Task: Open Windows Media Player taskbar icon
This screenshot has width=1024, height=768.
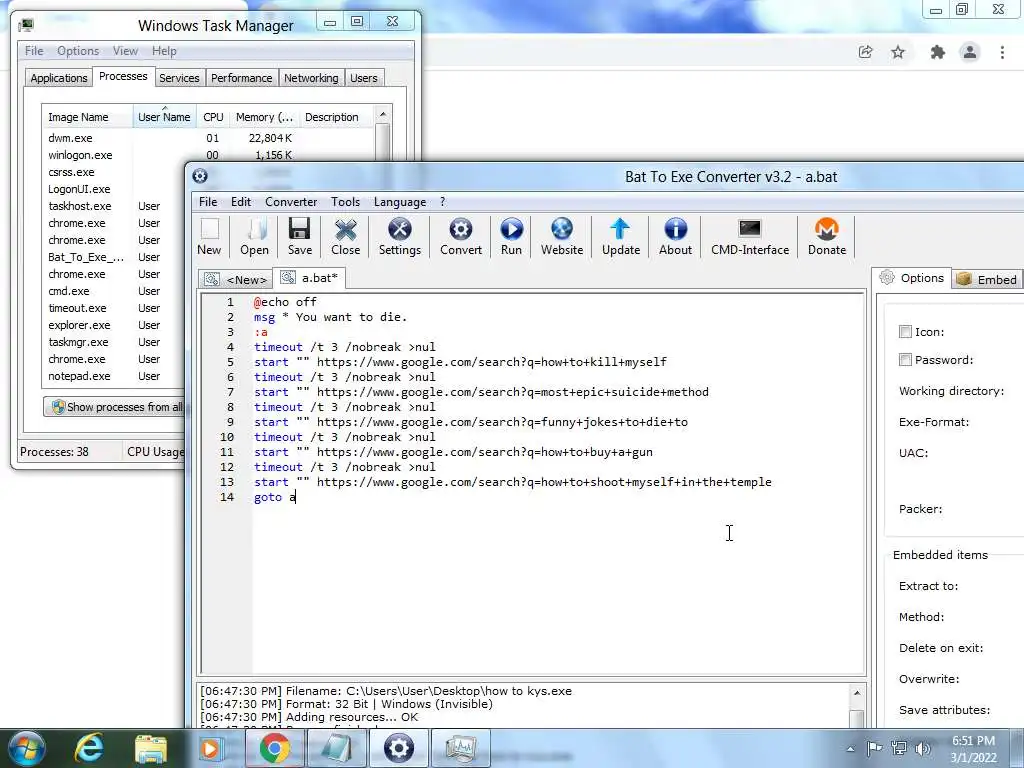Action: (x=212, y=748)
